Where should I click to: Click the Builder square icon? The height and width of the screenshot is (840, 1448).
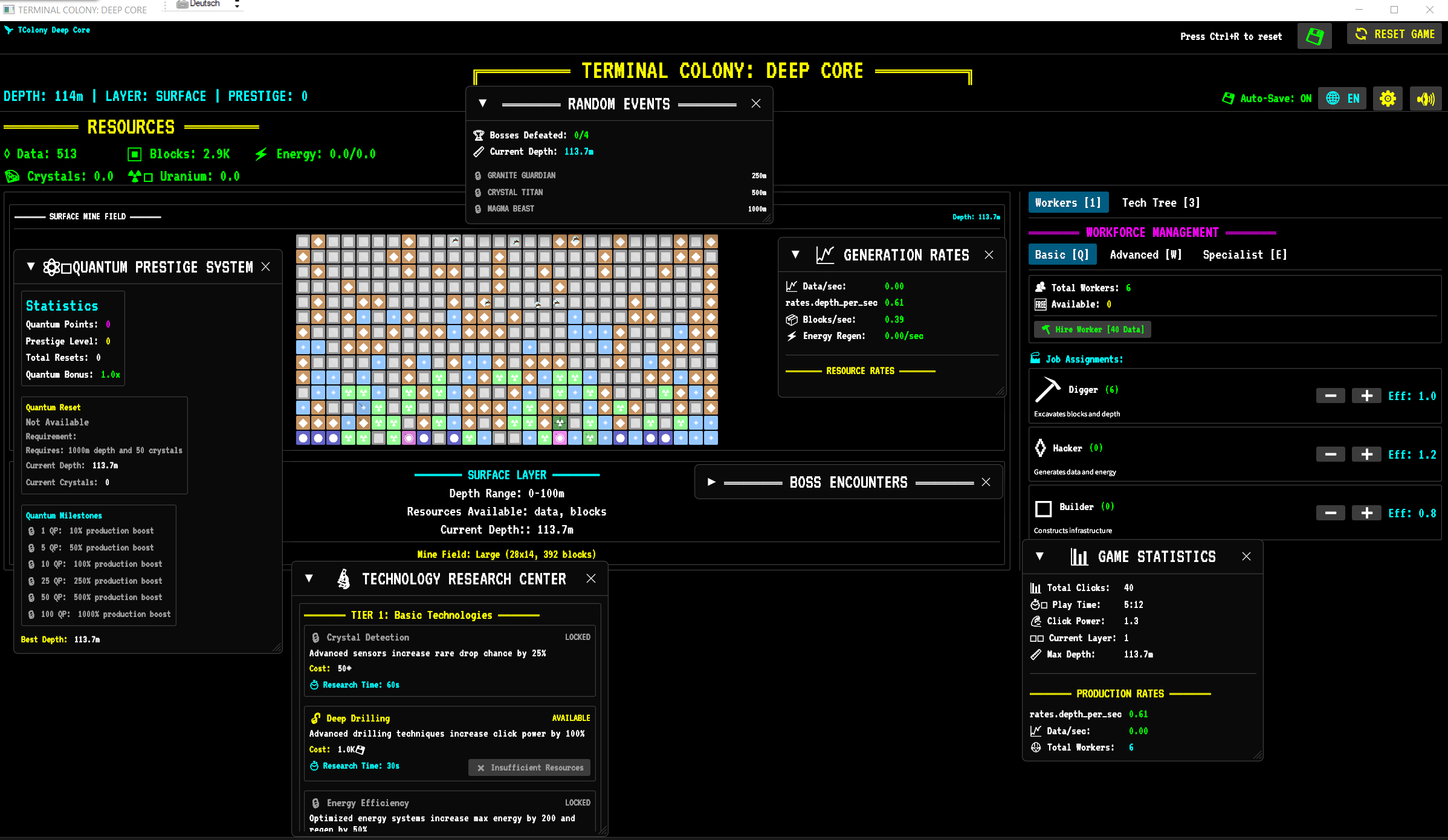click(1043, 508)
